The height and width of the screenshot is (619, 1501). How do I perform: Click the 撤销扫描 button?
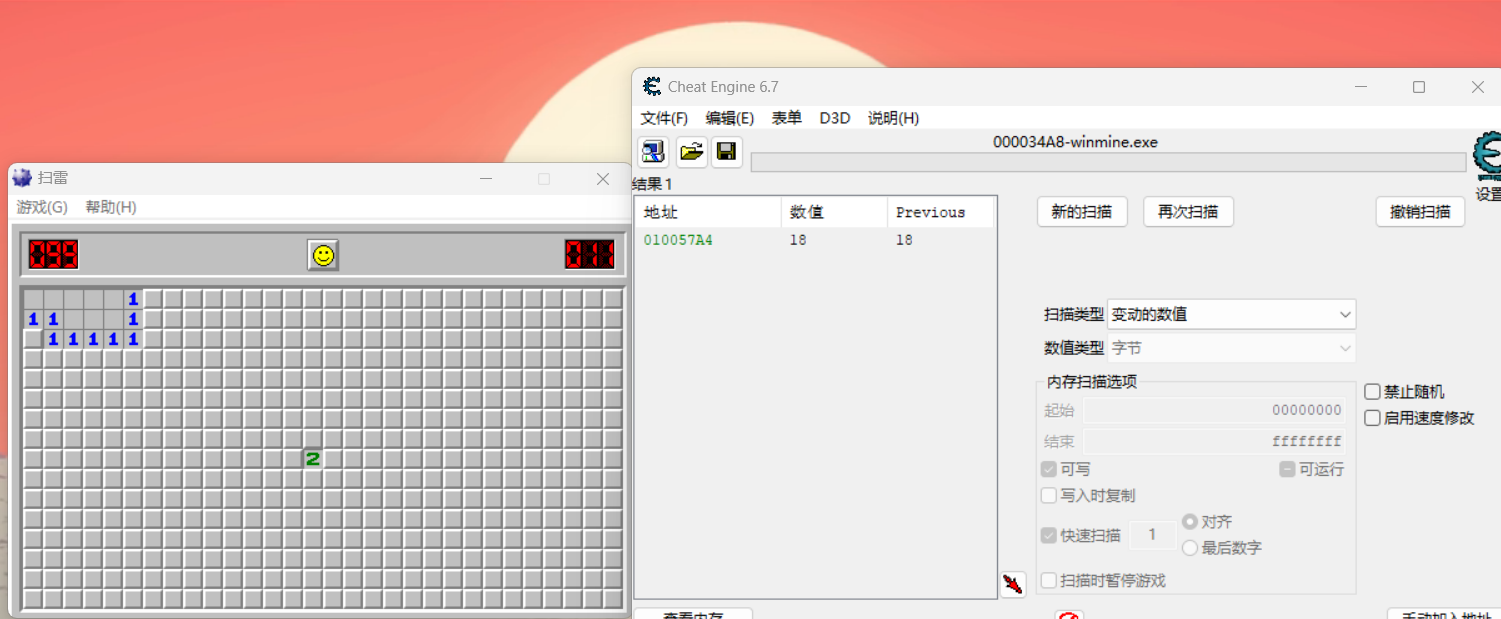pos(1420,212)
